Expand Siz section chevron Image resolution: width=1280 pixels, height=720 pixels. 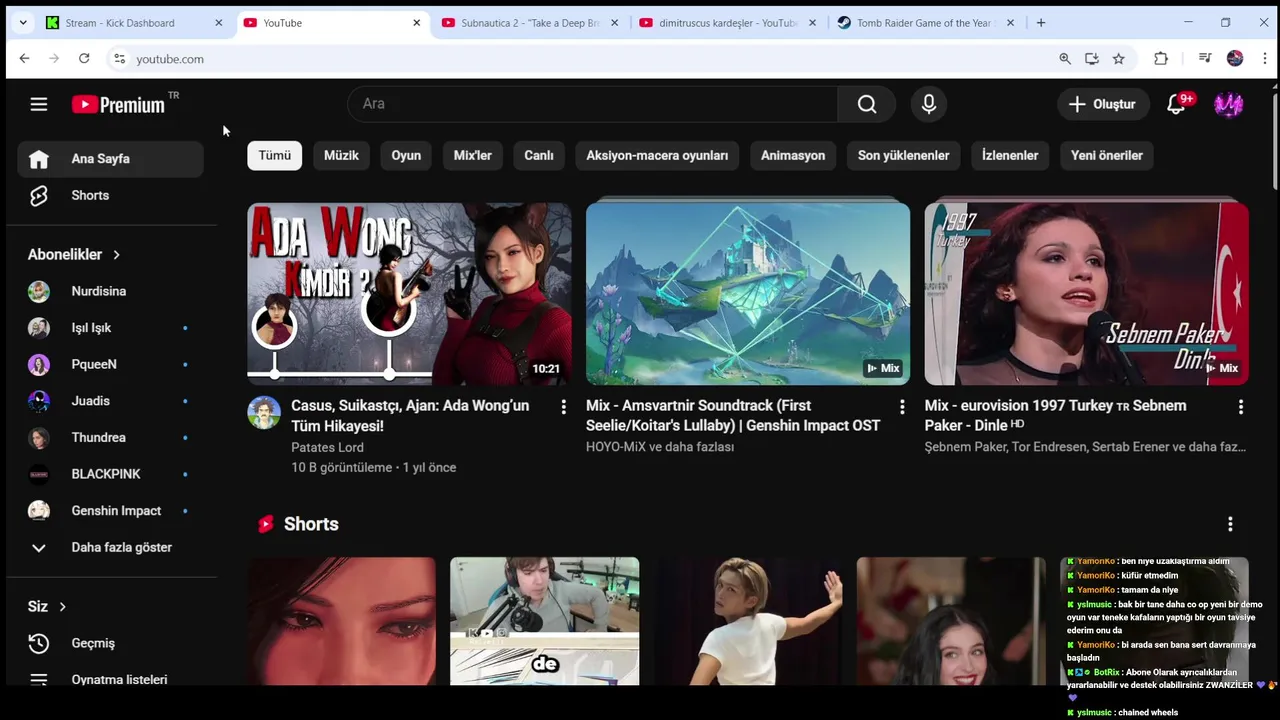tap(62, 607)
